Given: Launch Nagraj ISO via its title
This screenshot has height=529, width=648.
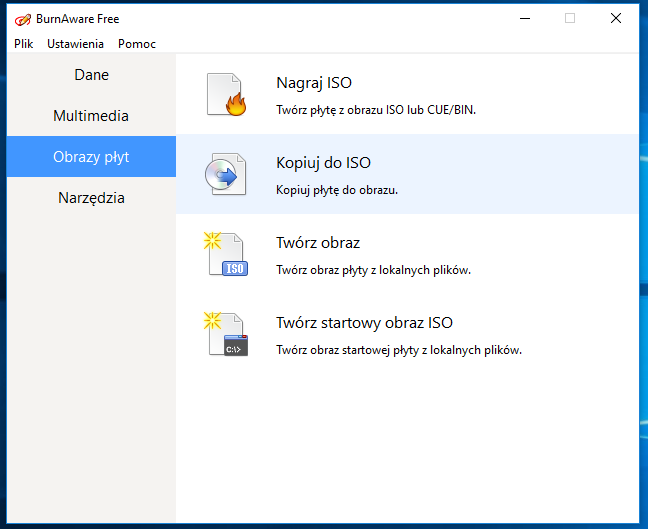Looking at the screenshot, I should [x=314, y=83].
